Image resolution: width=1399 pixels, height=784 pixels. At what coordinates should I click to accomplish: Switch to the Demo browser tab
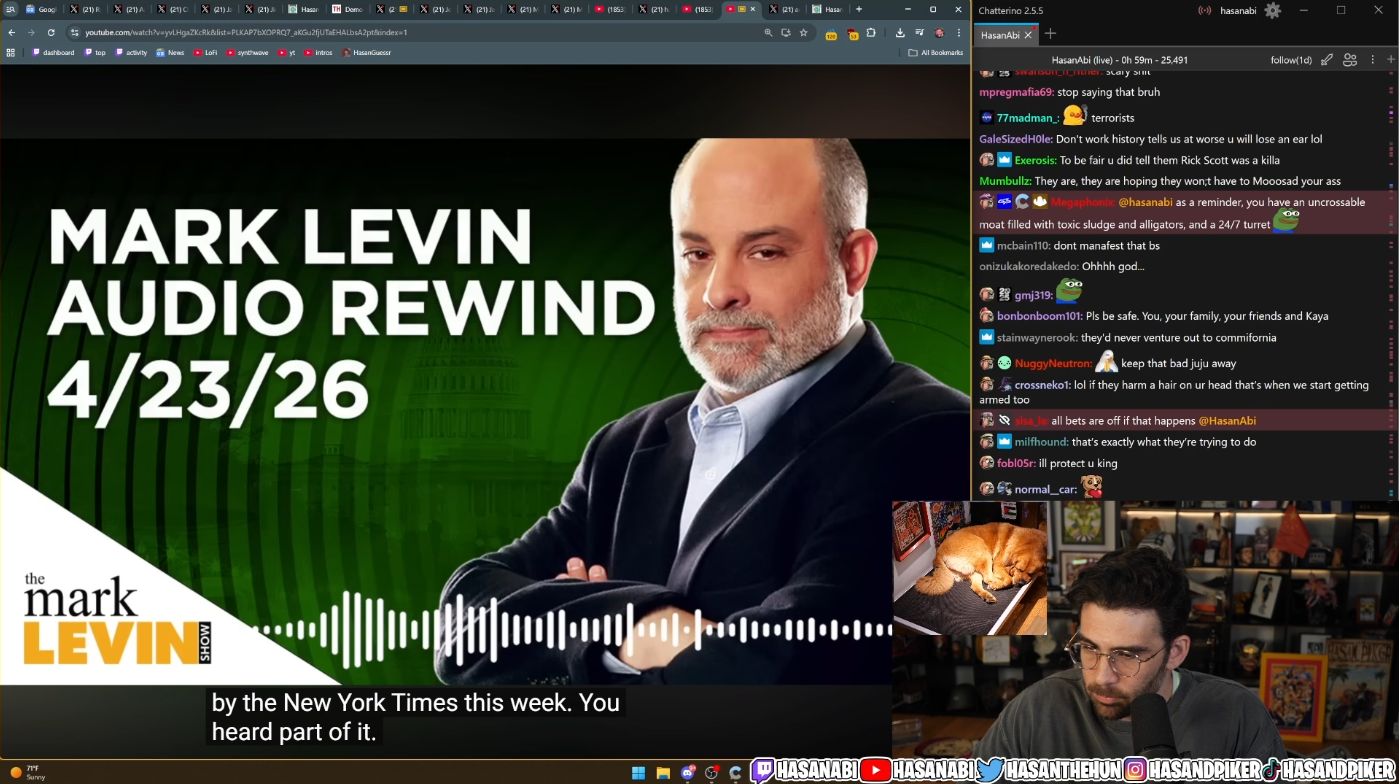click(348, 9)
